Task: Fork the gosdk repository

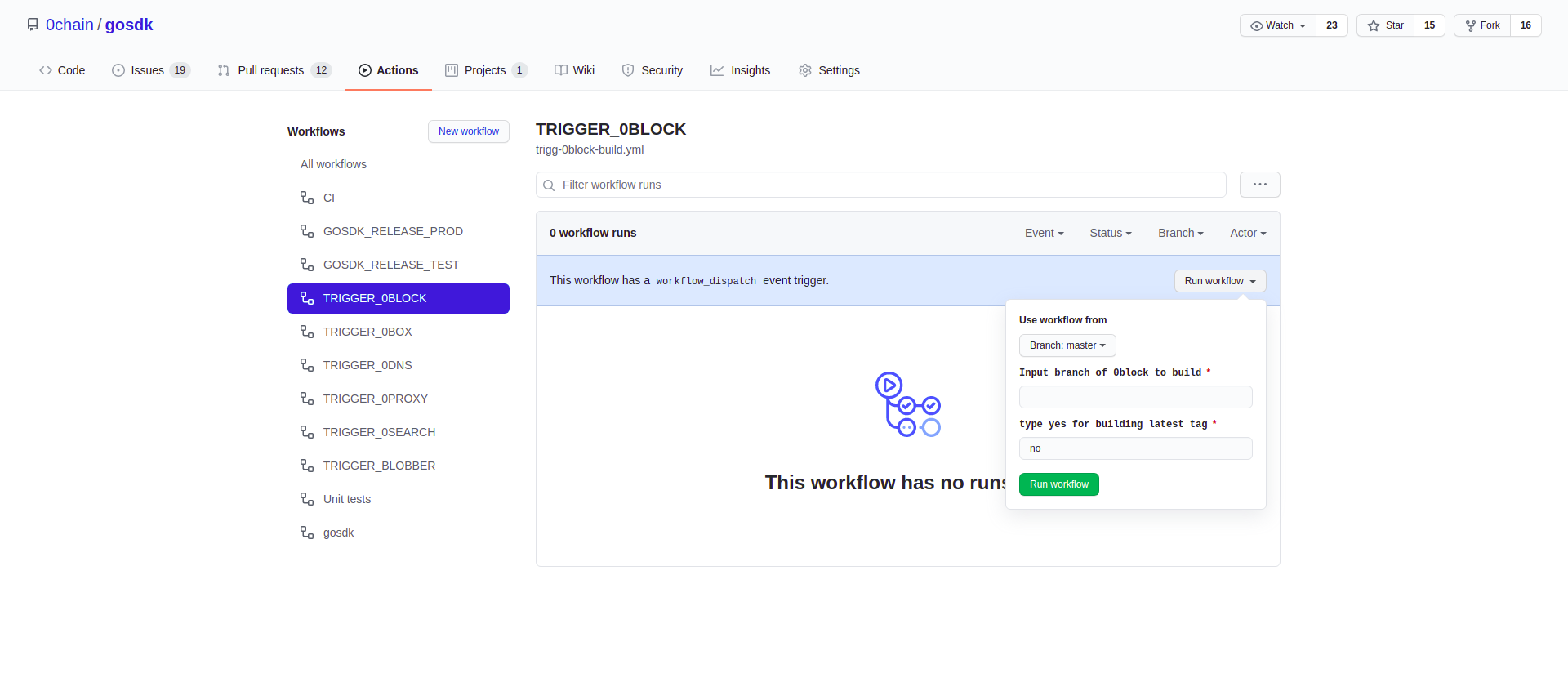Action: click(1482, 25)
